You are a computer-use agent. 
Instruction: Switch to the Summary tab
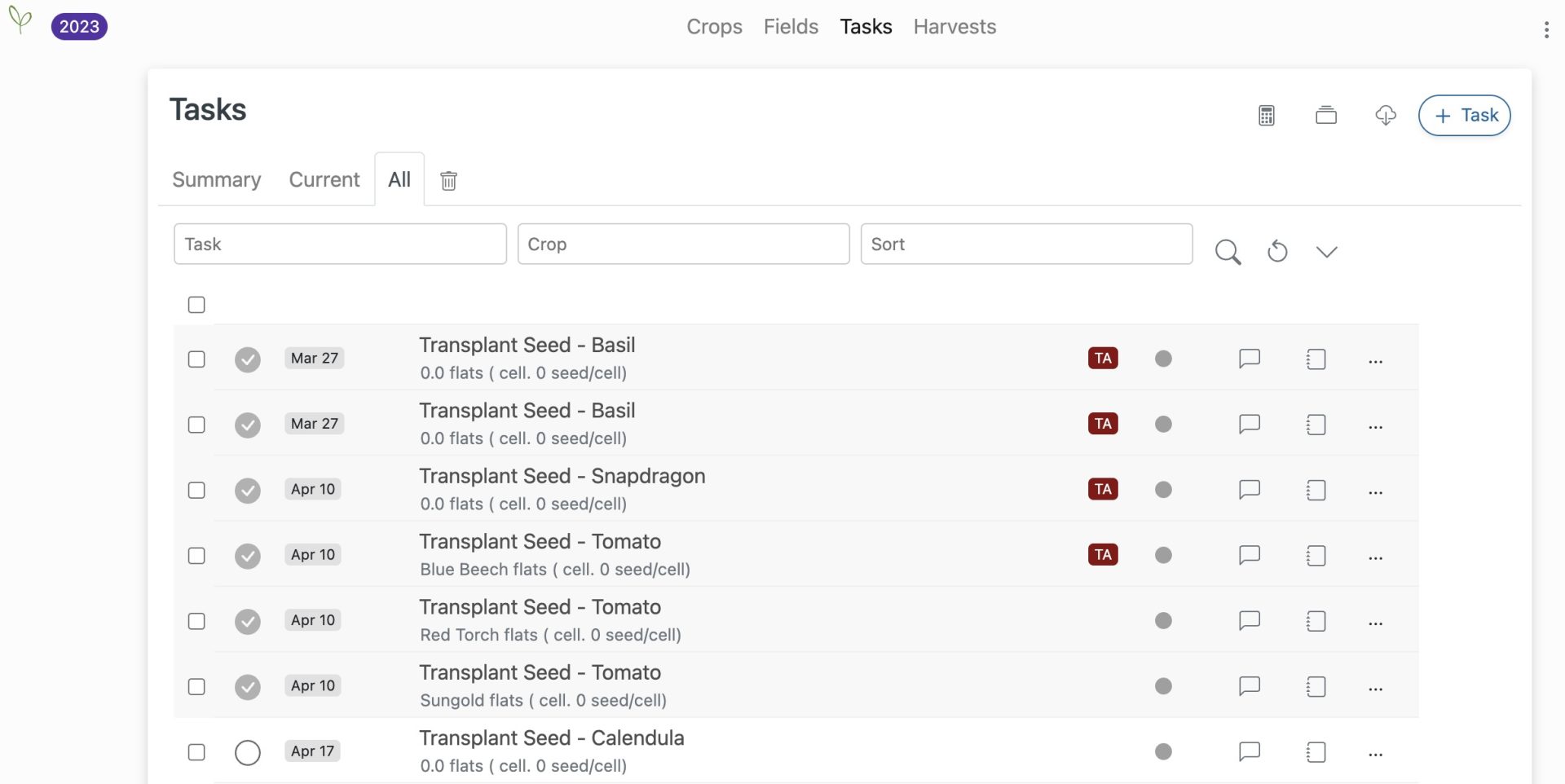point(217,180)
